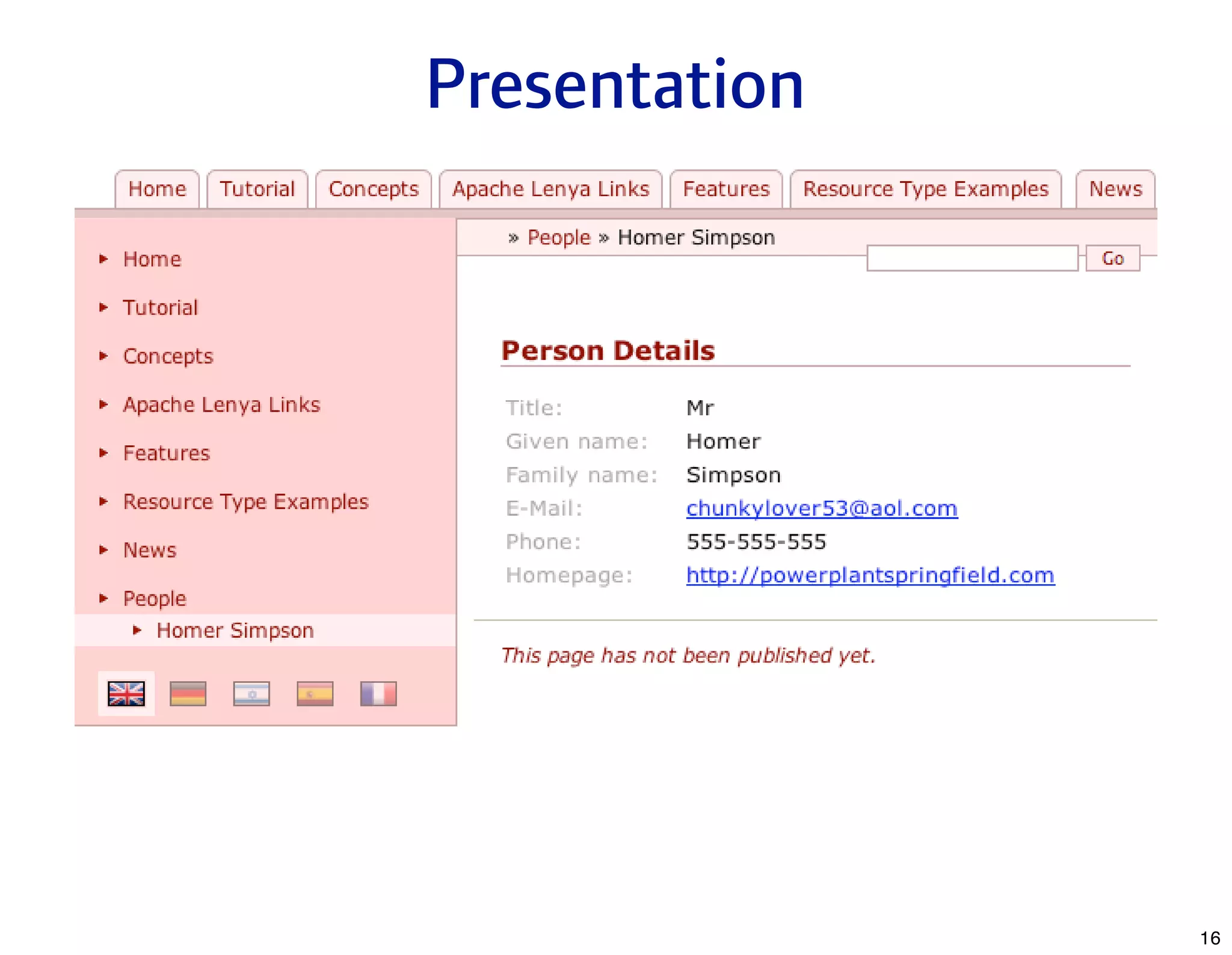Choose the Spanish flag language icon

coord(315,694)
